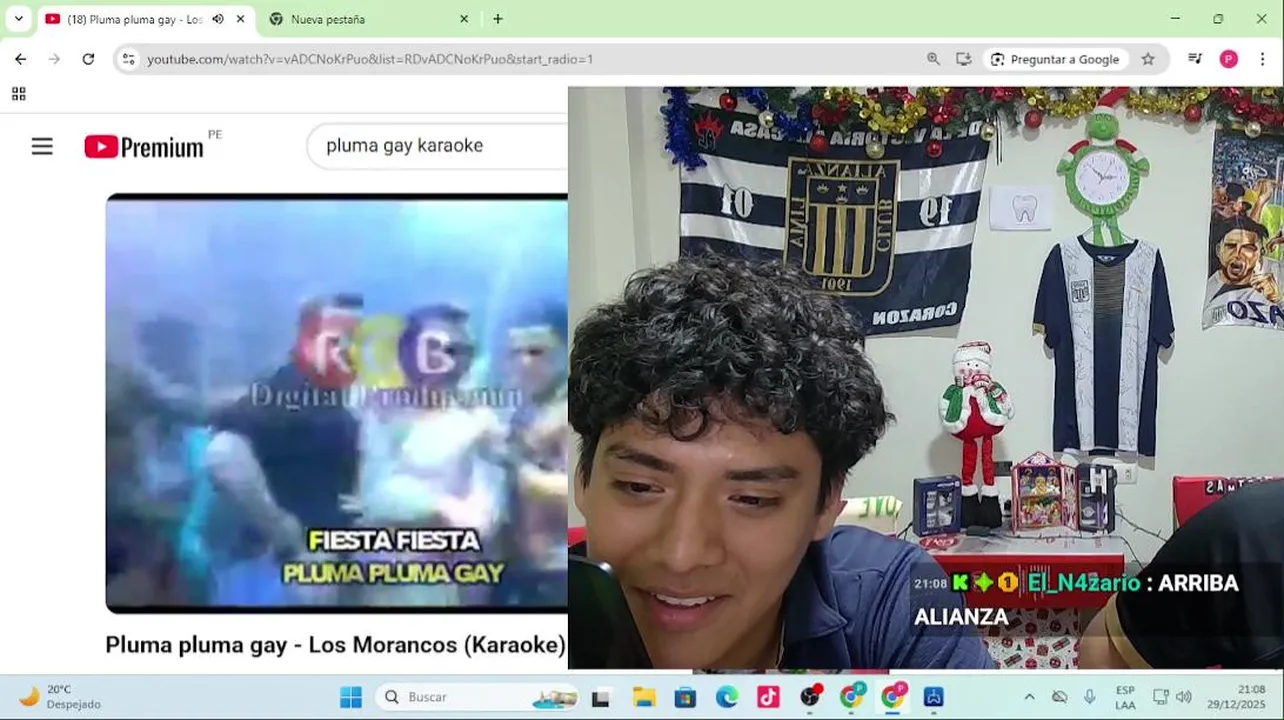1284x720 pixels.
Task: Open the OBS Studio taskbar icon
Action: click(810, 697)
